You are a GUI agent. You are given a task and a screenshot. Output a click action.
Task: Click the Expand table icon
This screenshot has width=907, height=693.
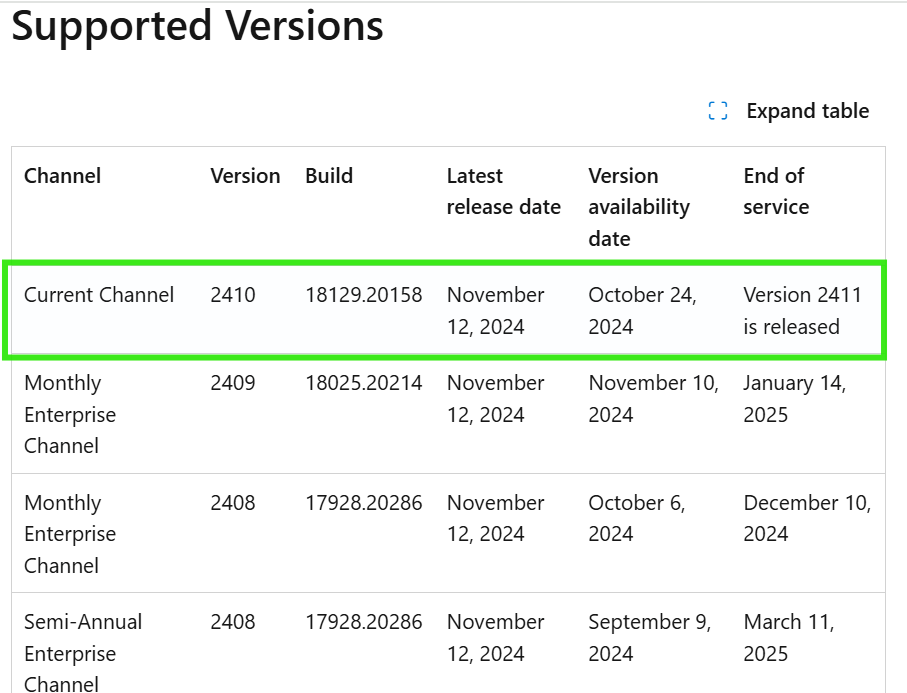pyautogui.click(x=717, y=110)
